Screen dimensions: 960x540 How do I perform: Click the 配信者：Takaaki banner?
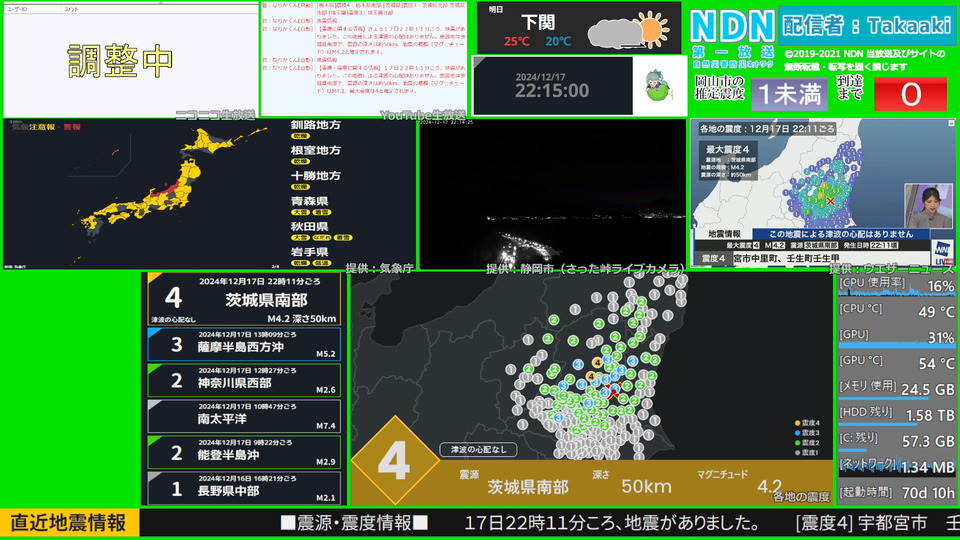[867, 26]
